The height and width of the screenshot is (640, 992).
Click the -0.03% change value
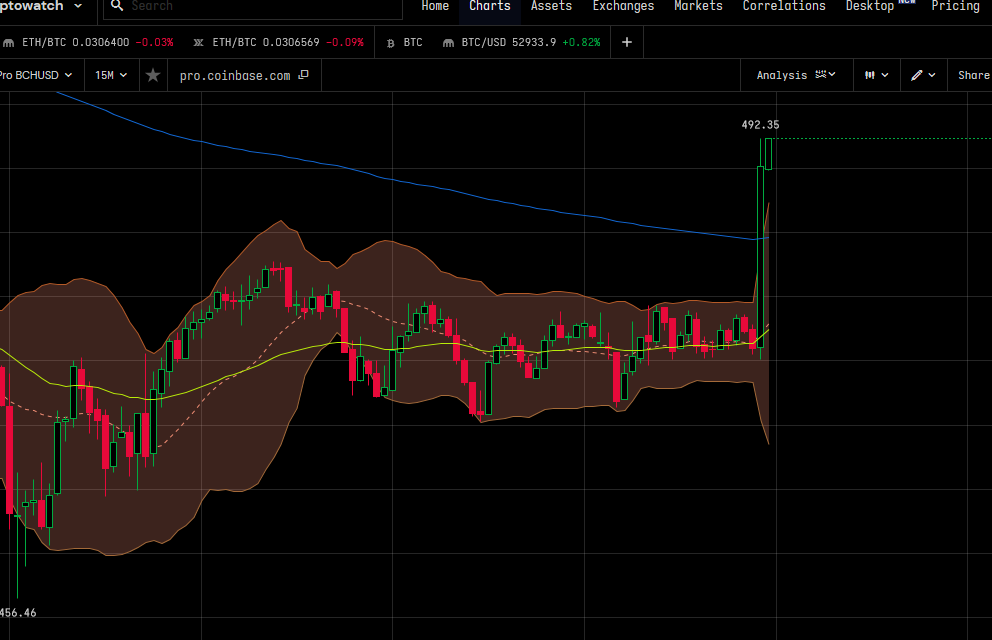(x=154, y=42)
